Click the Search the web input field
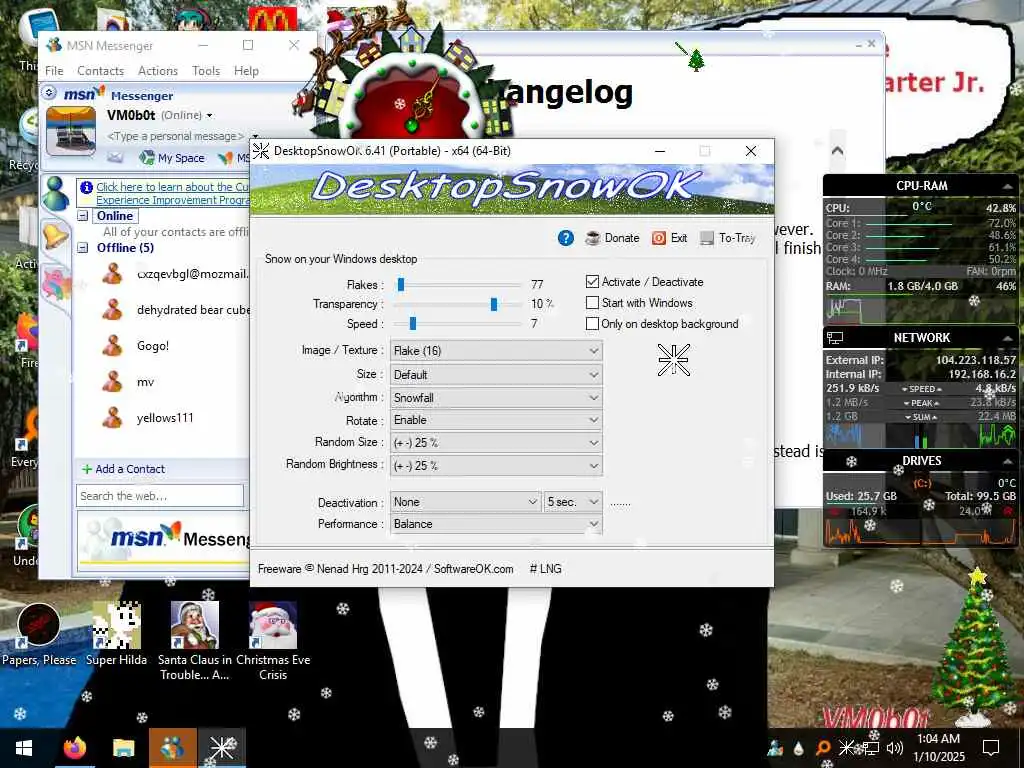 click(x=160, y=496)
